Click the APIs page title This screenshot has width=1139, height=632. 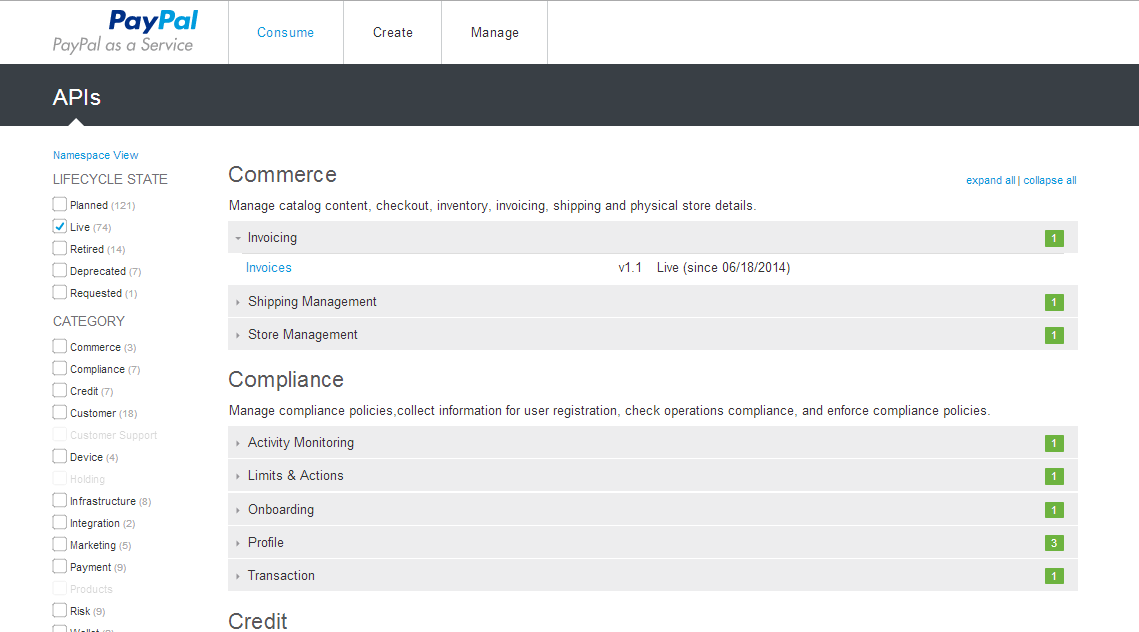(76, 97)
